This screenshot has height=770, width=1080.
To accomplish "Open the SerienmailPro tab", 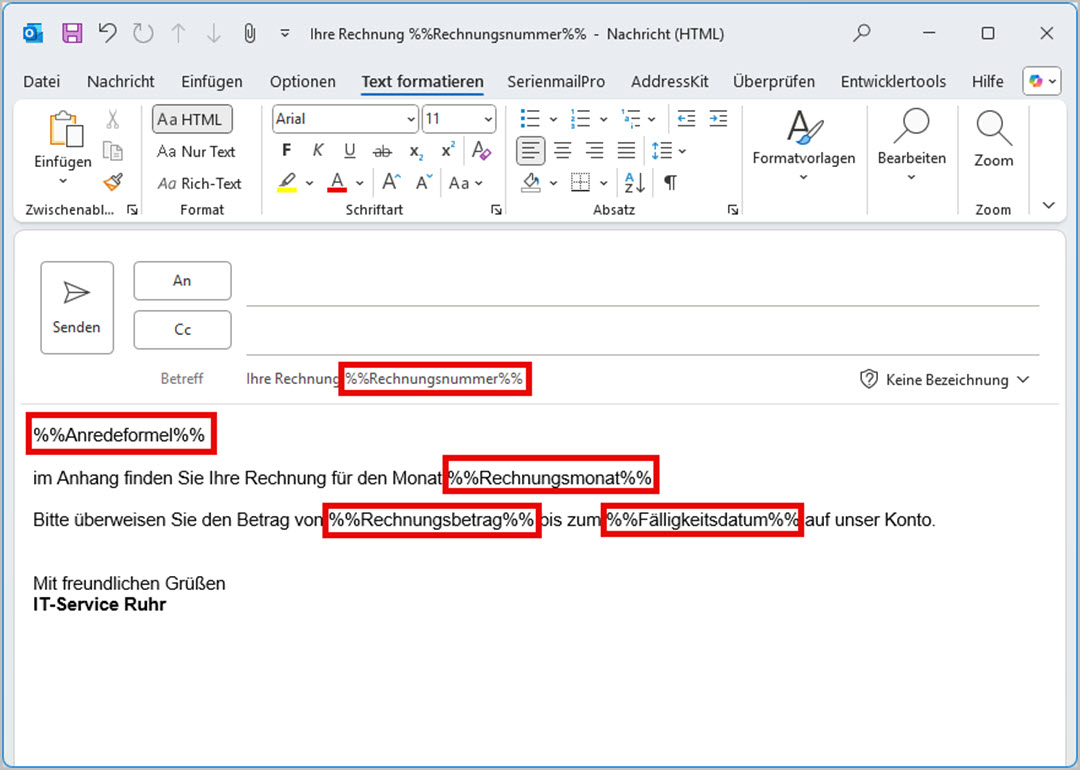I will pyautogui.click(x=556, y=82).
